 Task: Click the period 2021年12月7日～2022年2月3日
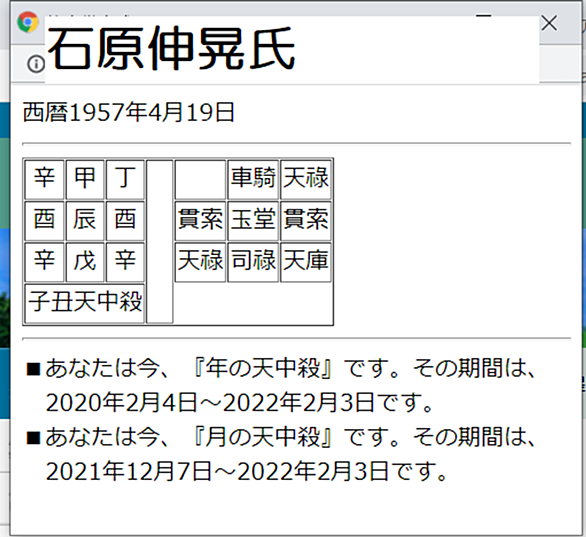217,472
